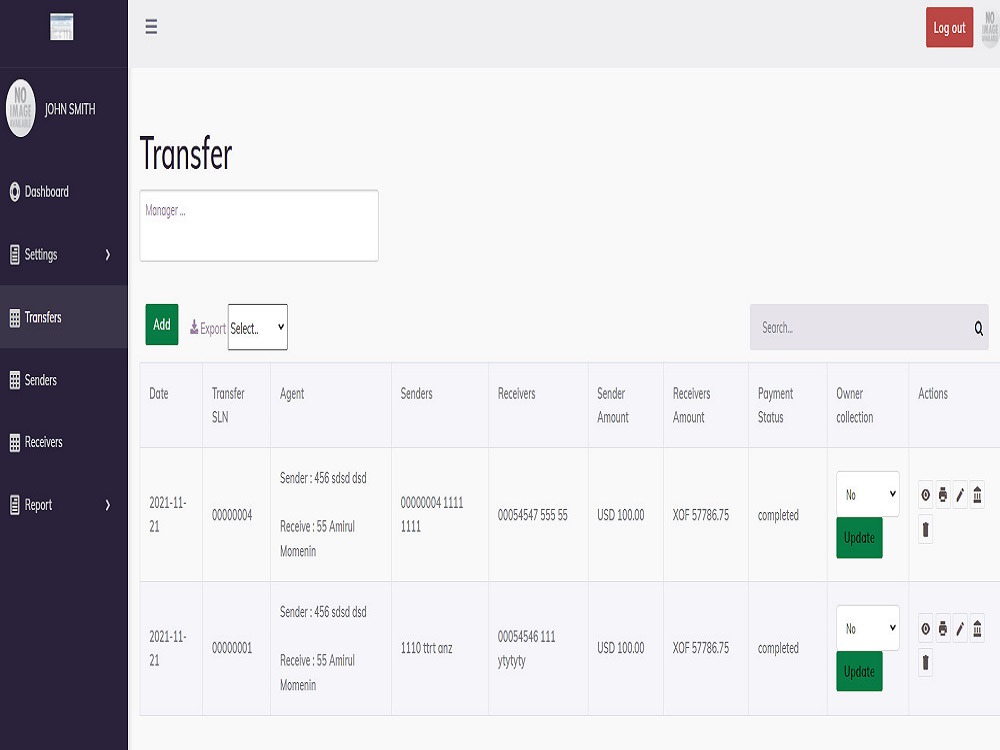Open the Receivers page

(x=64, y=442)
